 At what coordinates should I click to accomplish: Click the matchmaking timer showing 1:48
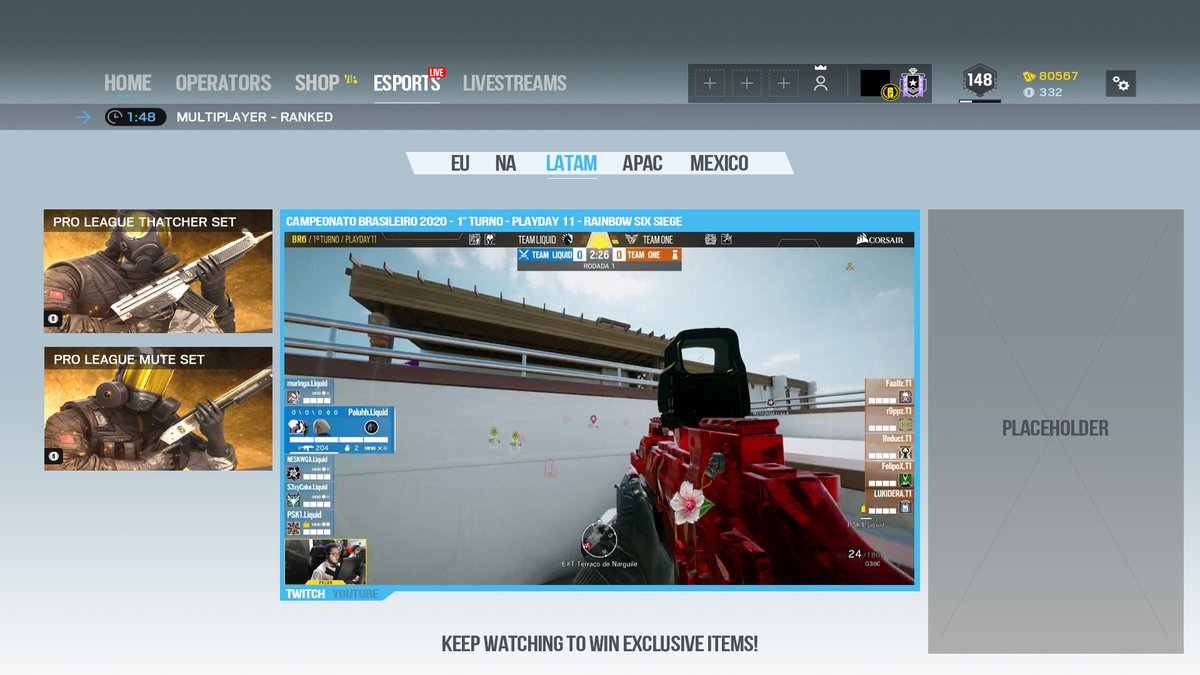[x=135, y=117]
